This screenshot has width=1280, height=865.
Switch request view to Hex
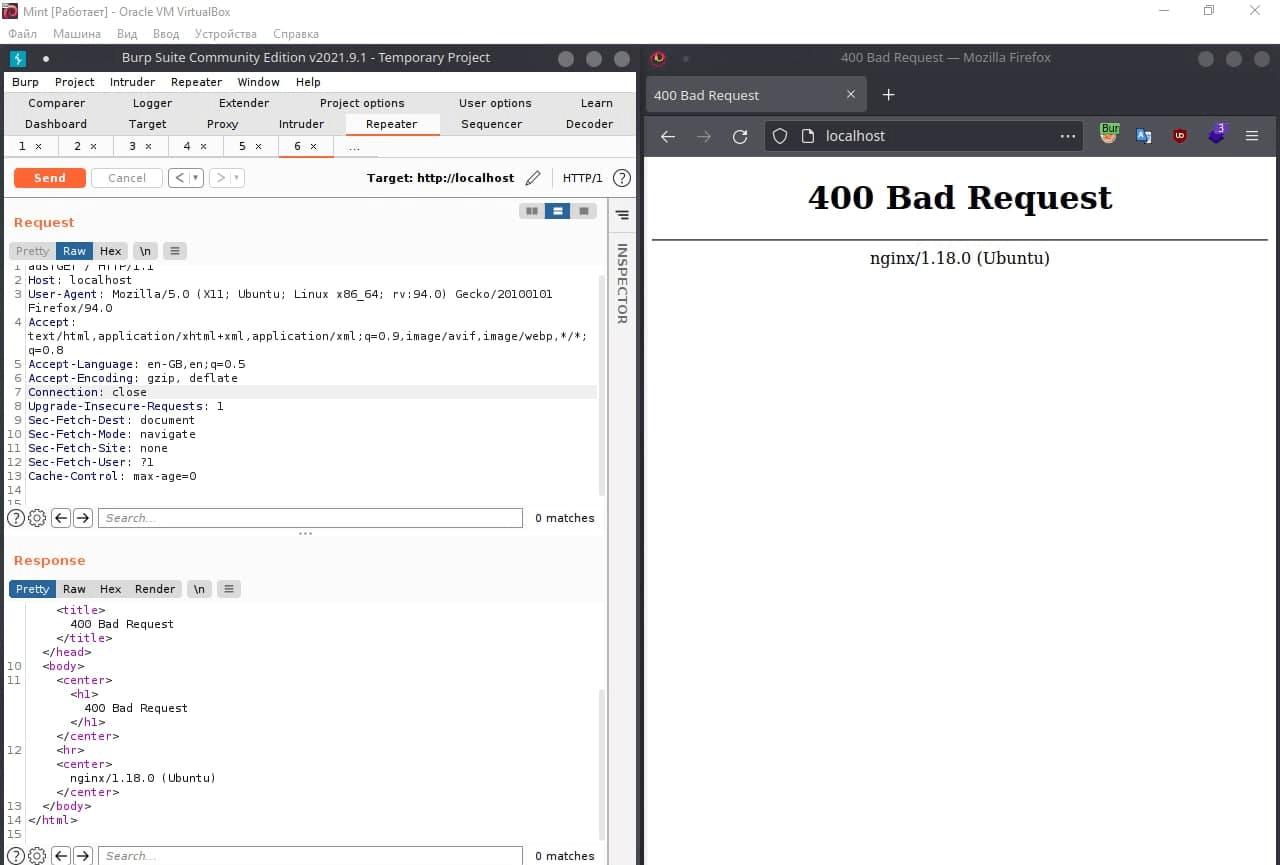[x=111, y=251]
